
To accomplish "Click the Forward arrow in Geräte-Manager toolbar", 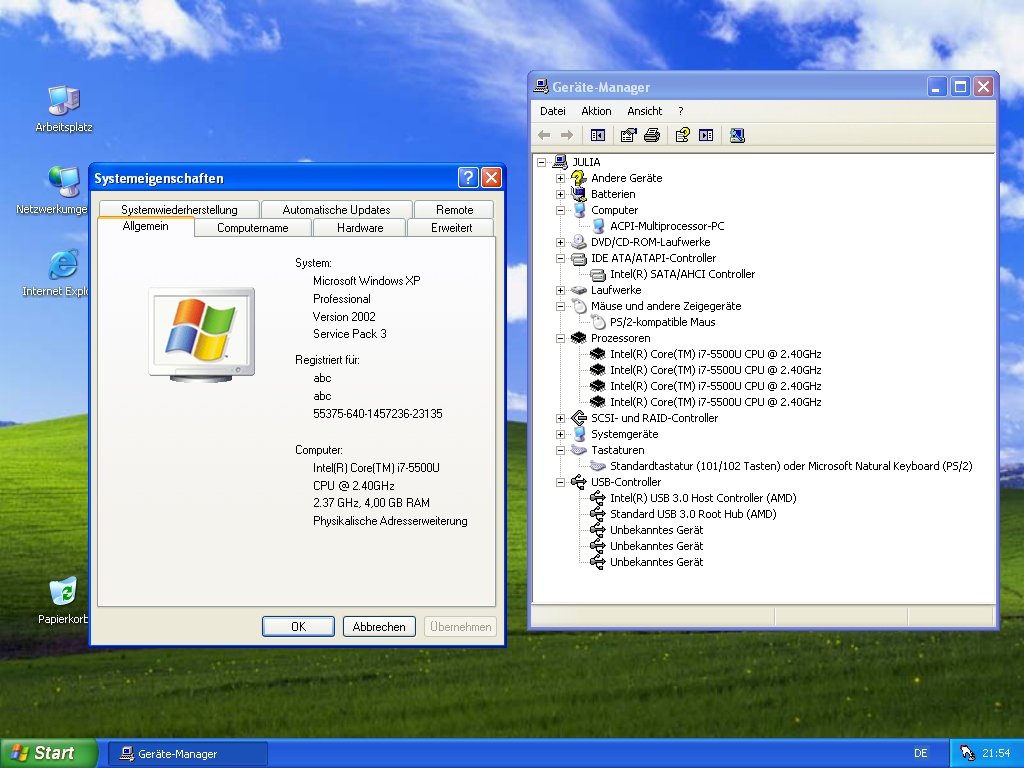I will pos(567,135).
